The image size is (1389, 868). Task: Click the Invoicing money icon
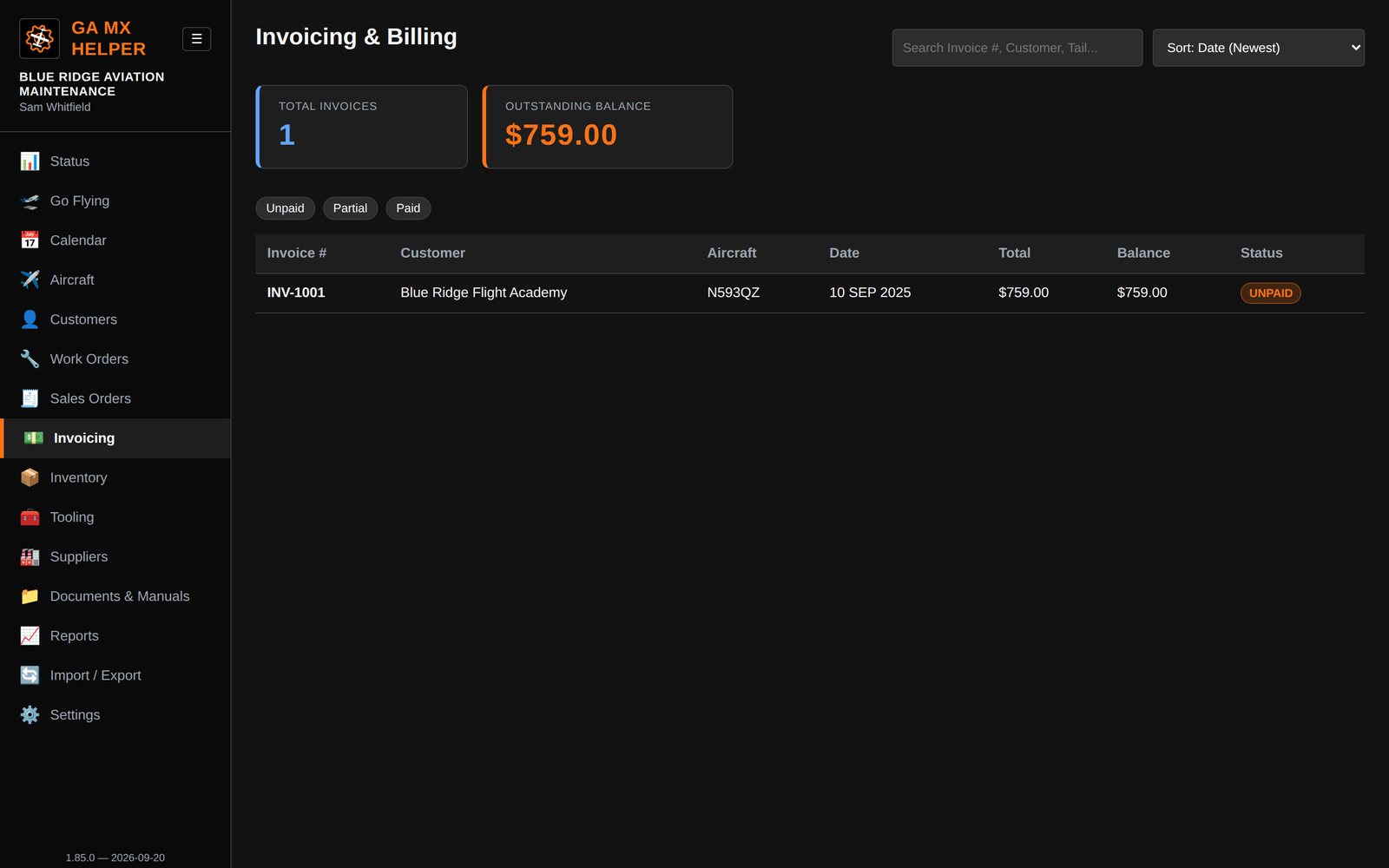[x=33, y=437]
